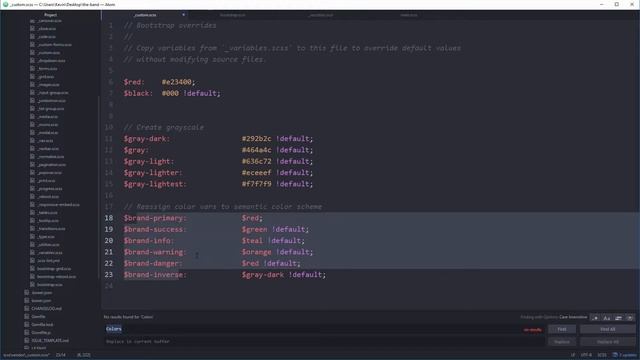This screenshot has width=640, height=360.
Task: Toggle the Whole Word find option
Action: click(630, 318)
